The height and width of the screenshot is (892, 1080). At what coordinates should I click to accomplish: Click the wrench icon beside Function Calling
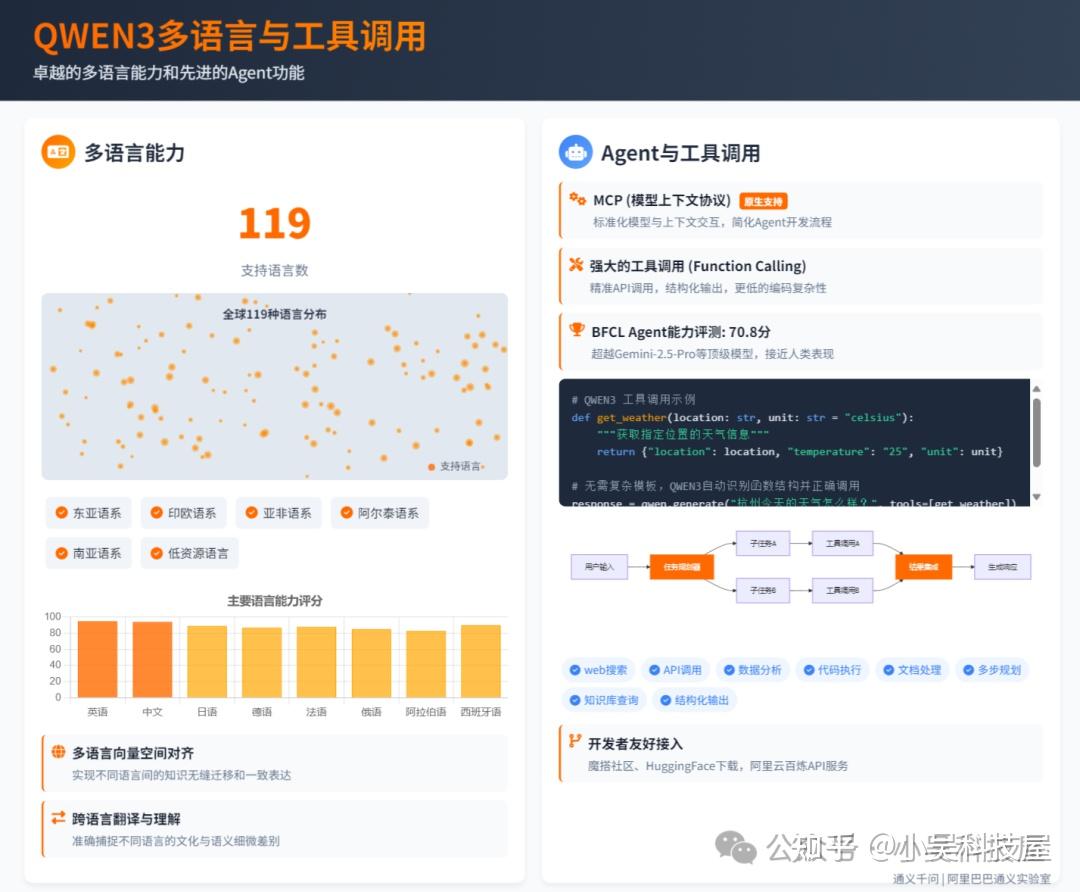coord(578,267)
